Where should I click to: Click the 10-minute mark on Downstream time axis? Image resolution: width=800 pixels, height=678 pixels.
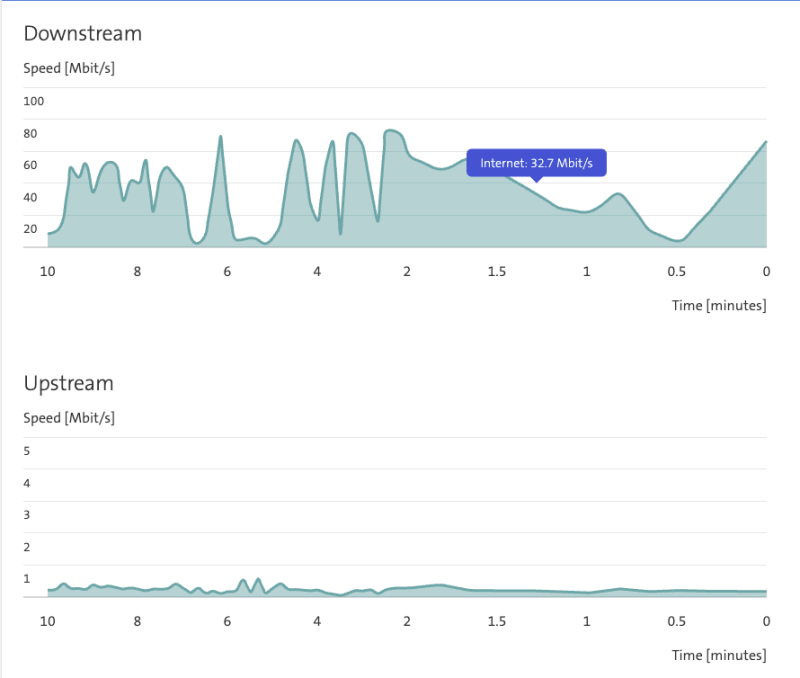(47, 271)
